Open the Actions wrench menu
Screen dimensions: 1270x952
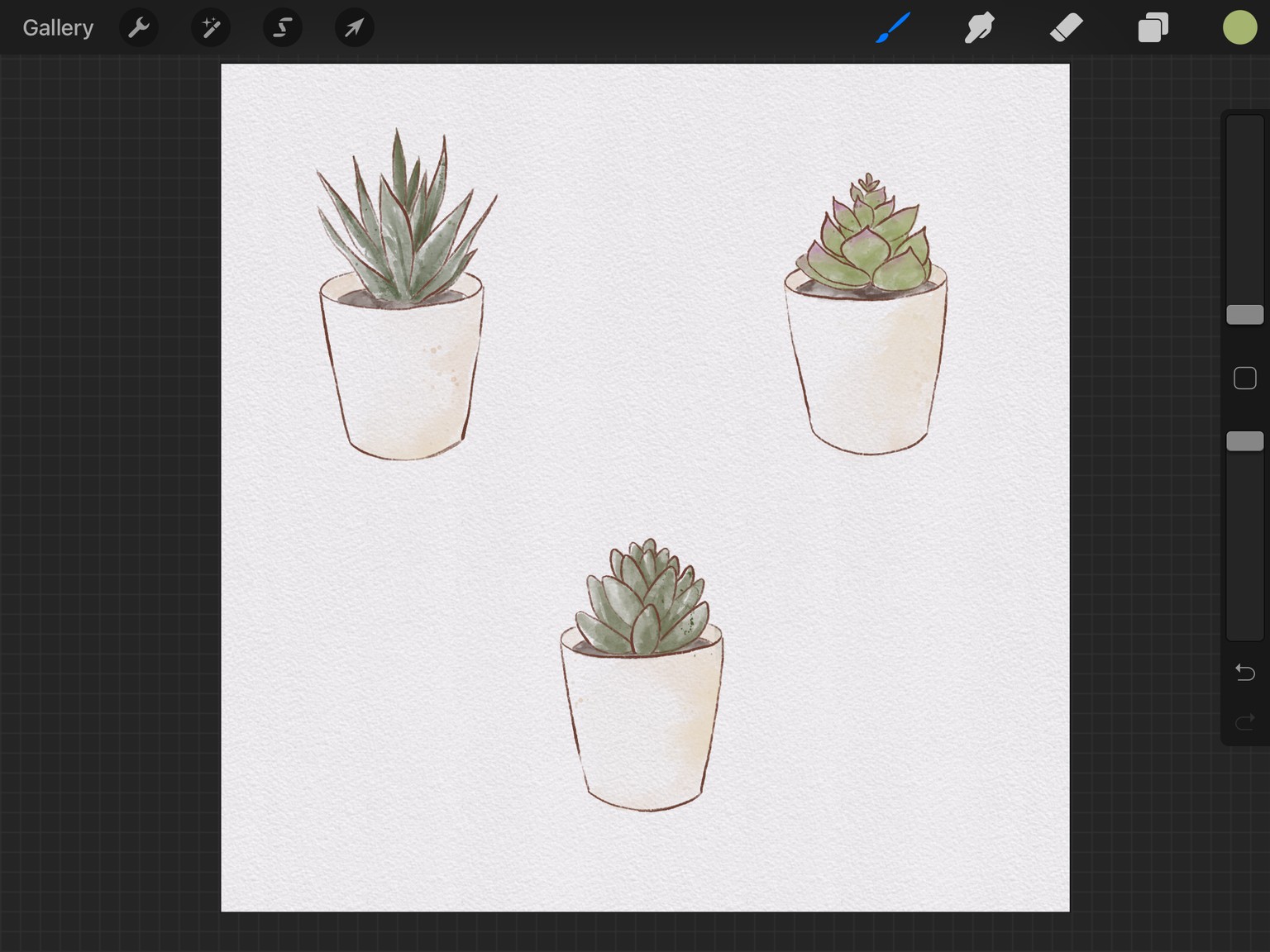point(139,27)
